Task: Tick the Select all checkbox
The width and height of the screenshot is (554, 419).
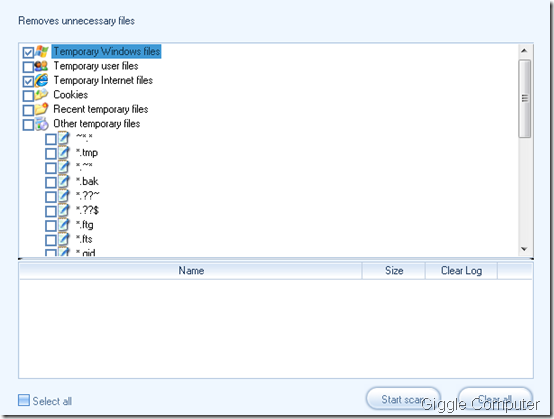Action: 24,400
